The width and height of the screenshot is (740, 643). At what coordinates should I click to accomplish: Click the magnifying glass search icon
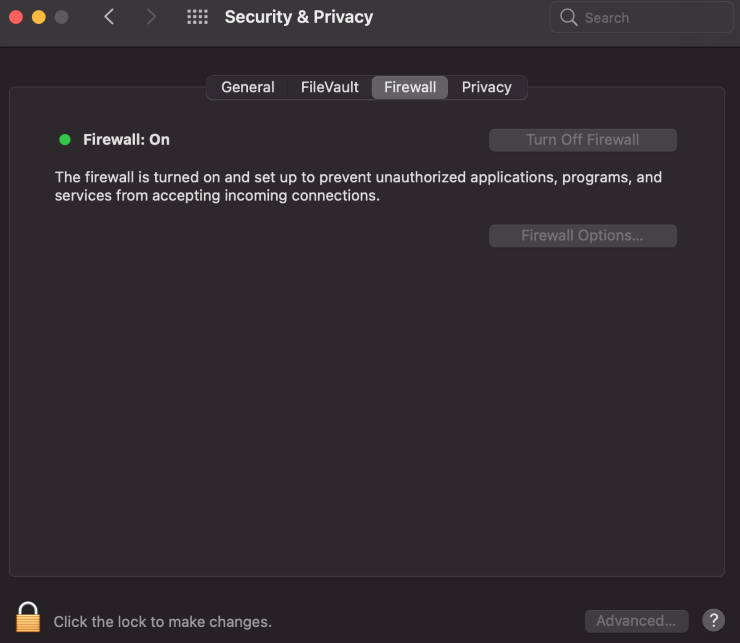pos(569,17)
